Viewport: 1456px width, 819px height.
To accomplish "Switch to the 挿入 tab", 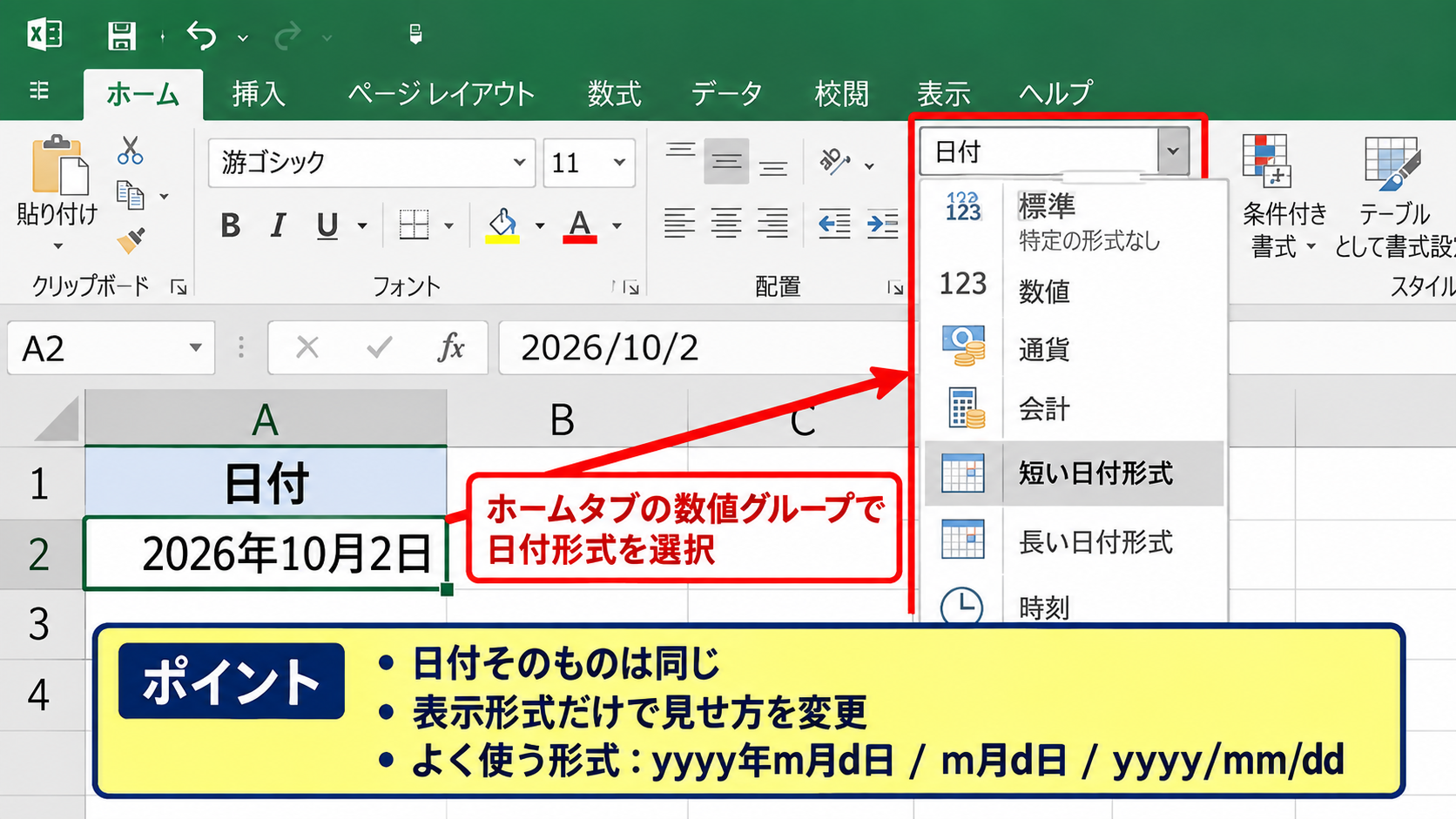I will click(259, 93).
